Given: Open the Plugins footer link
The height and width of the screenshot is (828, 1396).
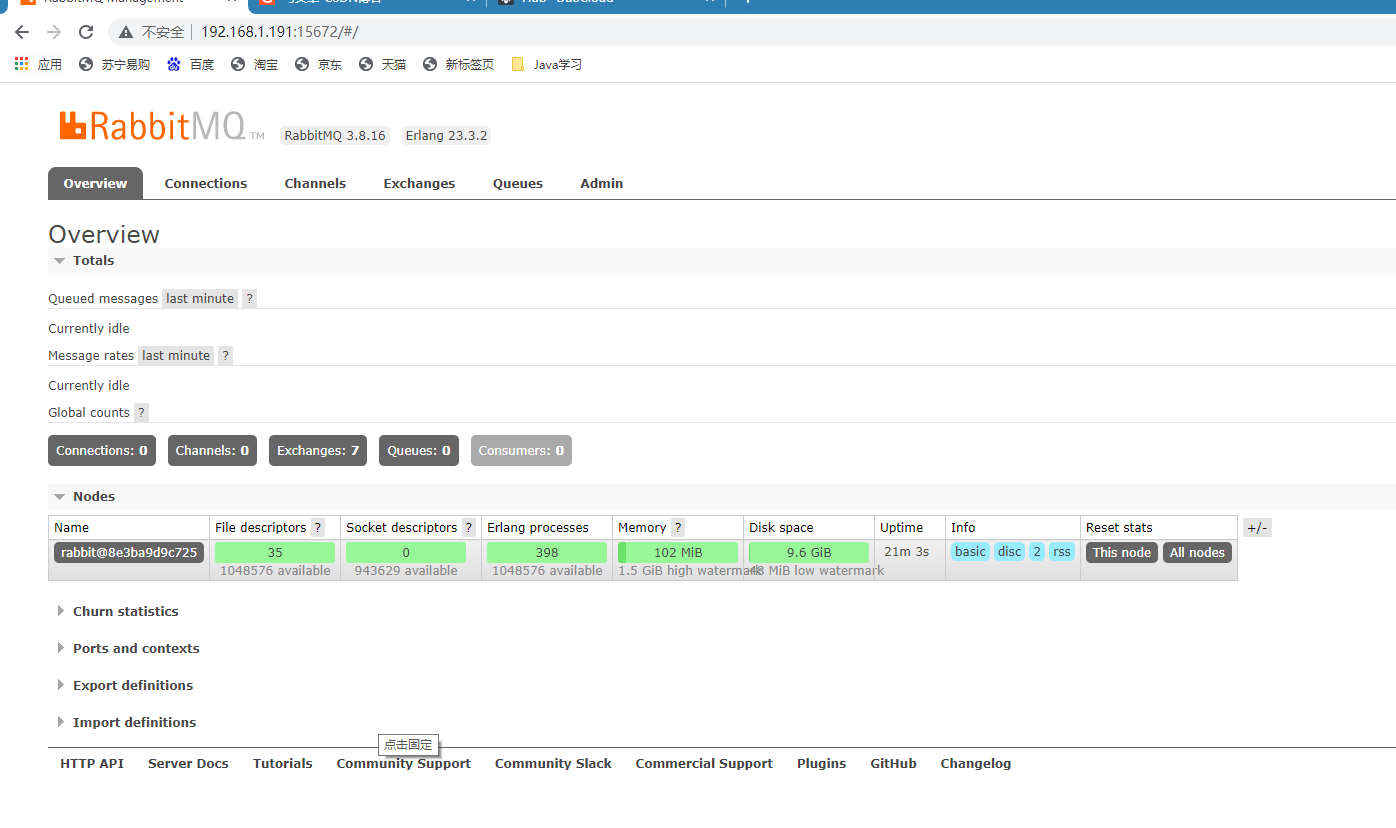Looking at the screenshot, I should point(821,763).
